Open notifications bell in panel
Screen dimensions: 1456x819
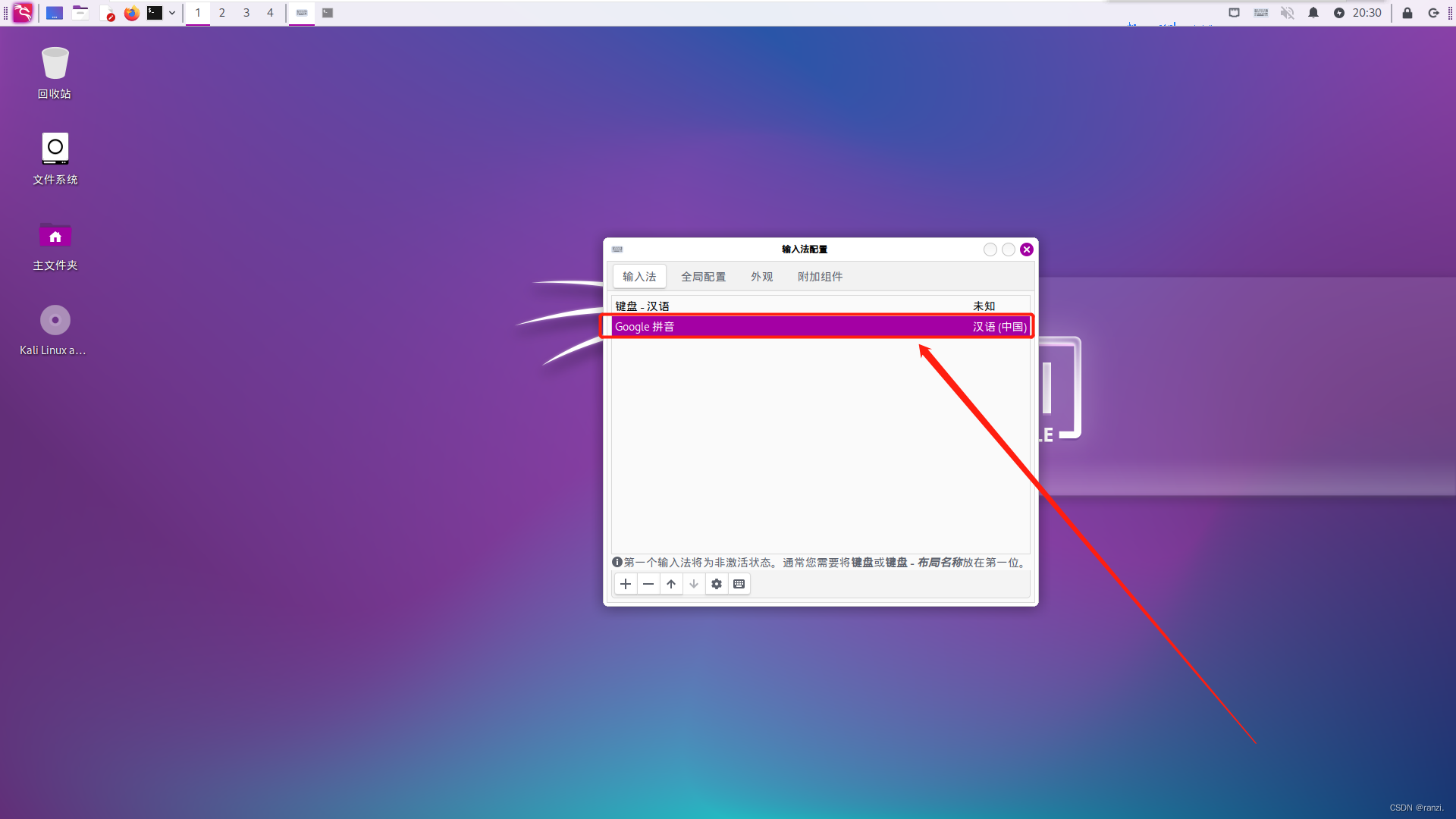(x=1313, y=13)
